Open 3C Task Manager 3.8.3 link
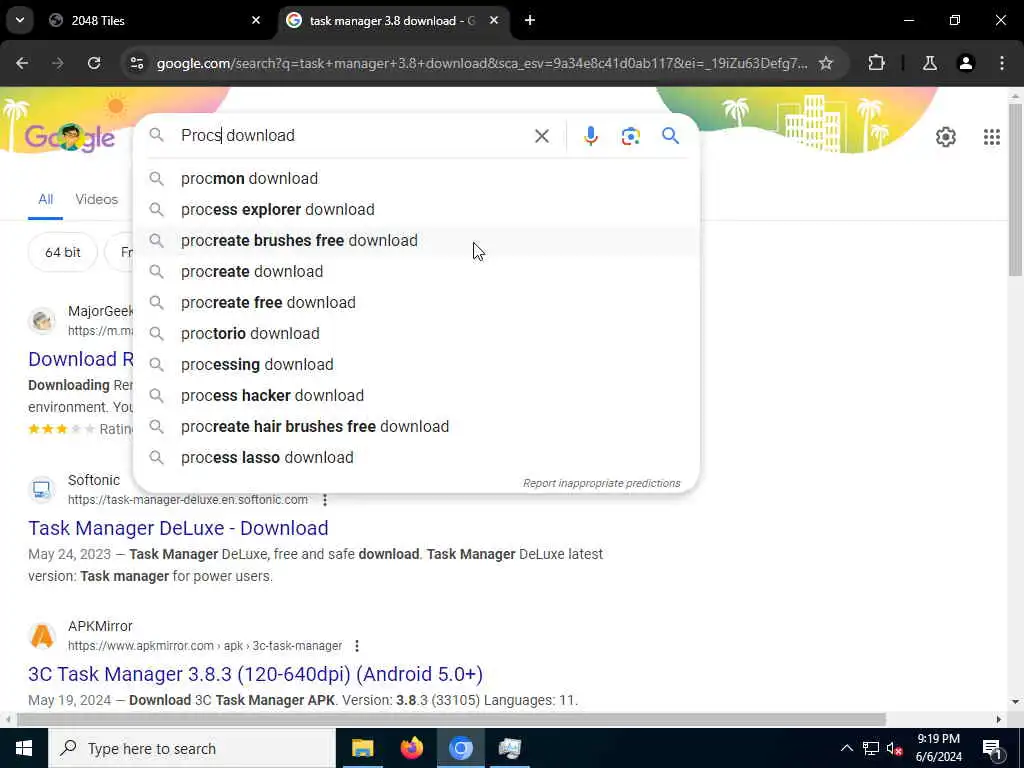 [255, 674]
